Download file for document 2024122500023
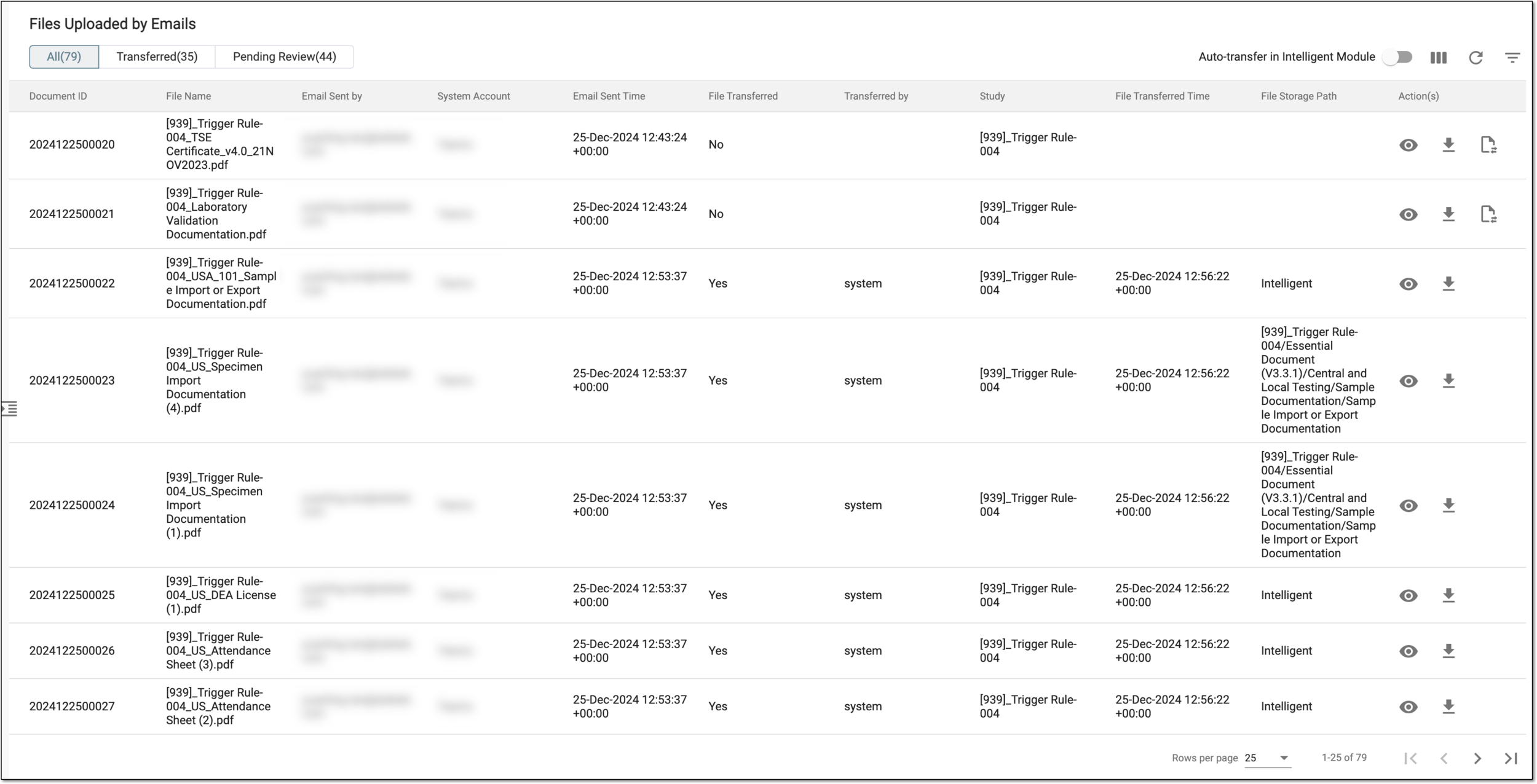1537x784 pixels. (x=1448, y=381)
